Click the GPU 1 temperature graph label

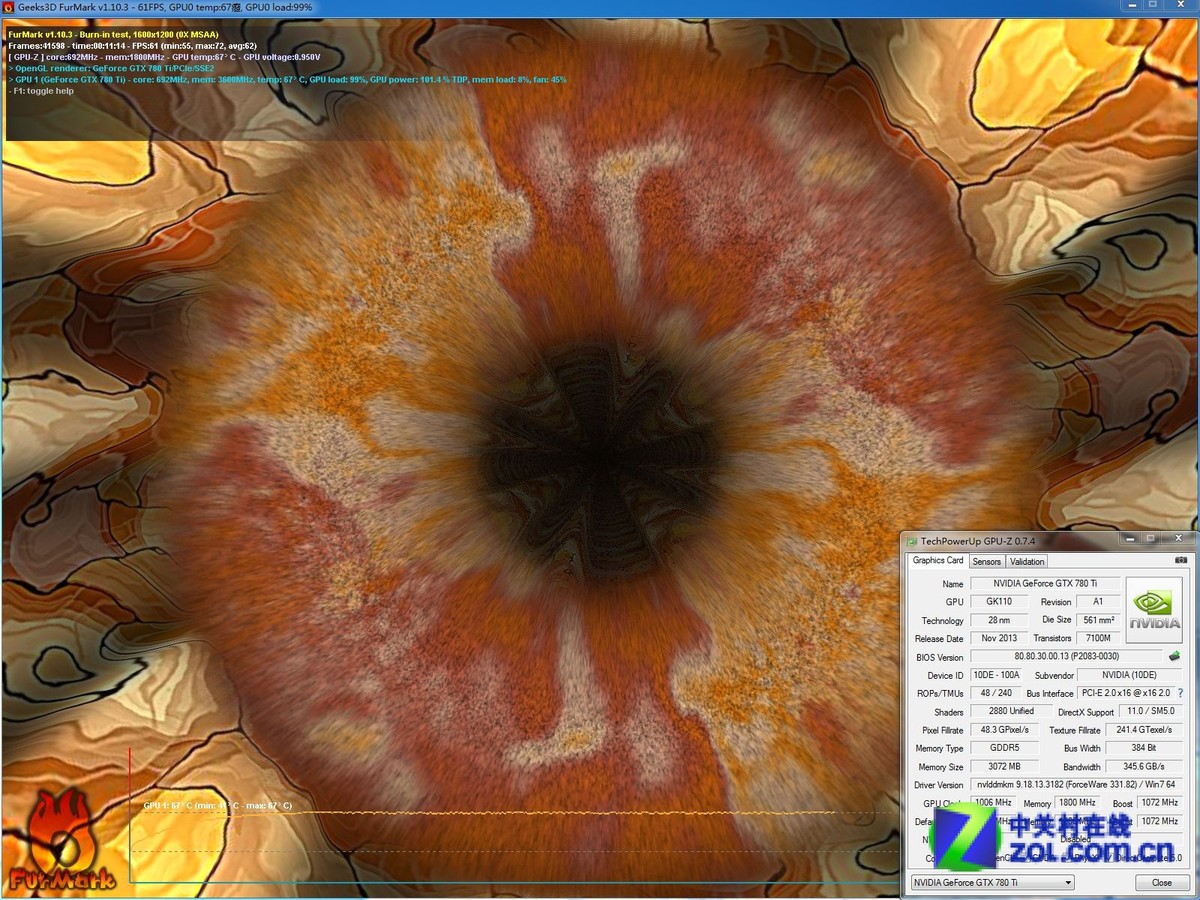pyautogui.click(x=217, y=806)
